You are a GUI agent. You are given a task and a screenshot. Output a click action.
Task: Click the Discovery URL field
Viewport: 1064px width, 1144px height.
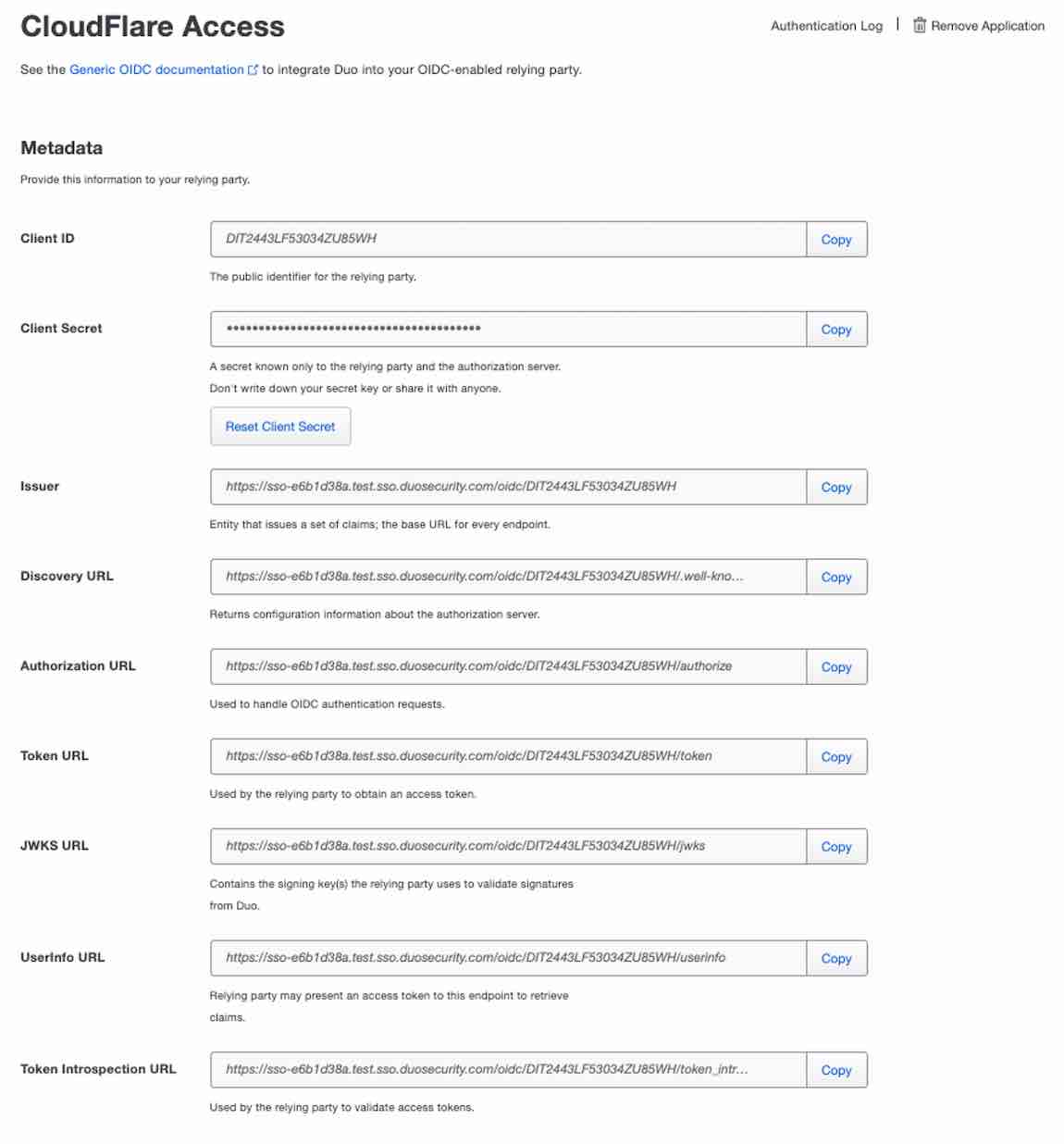coord(509,577)
